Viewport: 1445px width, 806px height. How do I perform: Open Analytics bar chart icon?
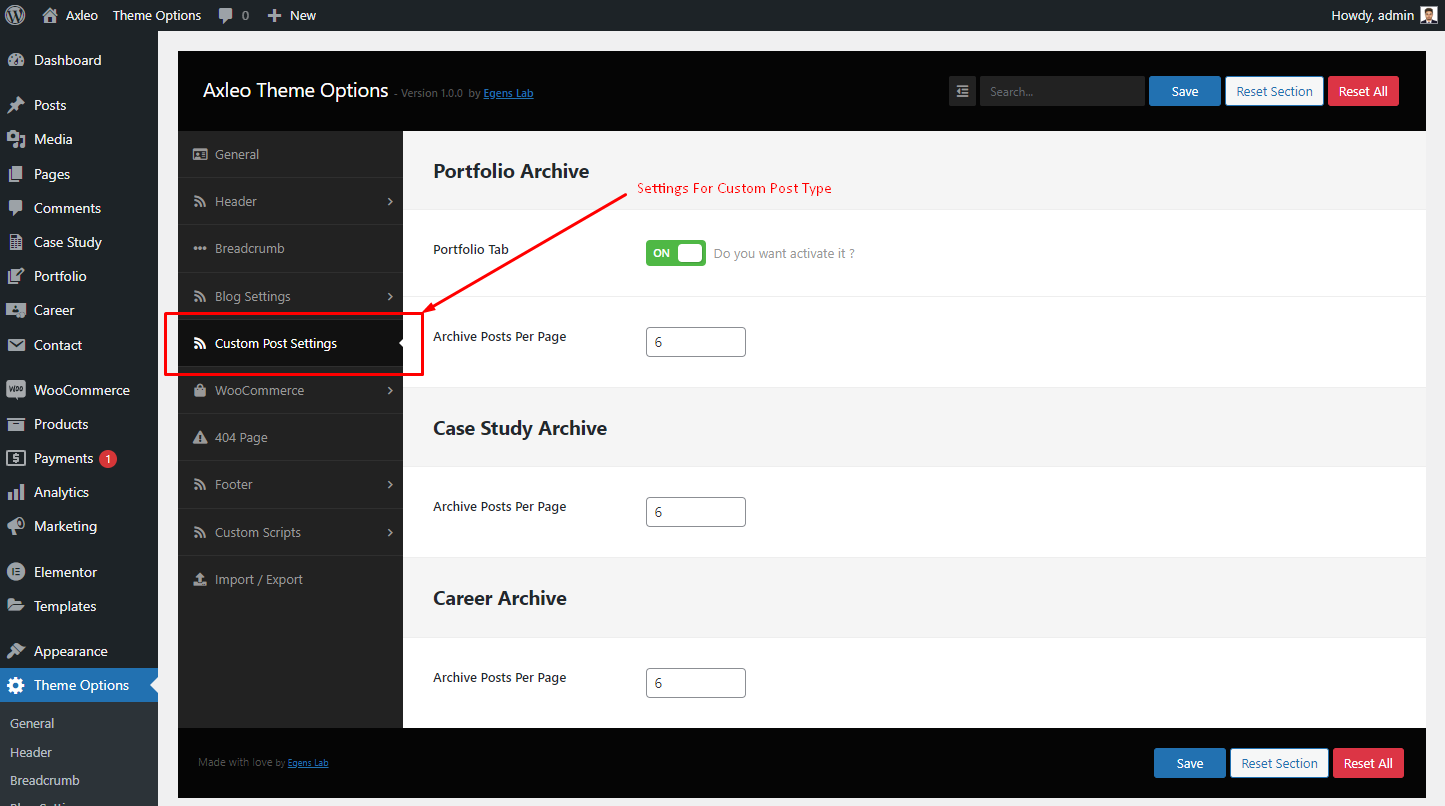click(x=16, y=492)
